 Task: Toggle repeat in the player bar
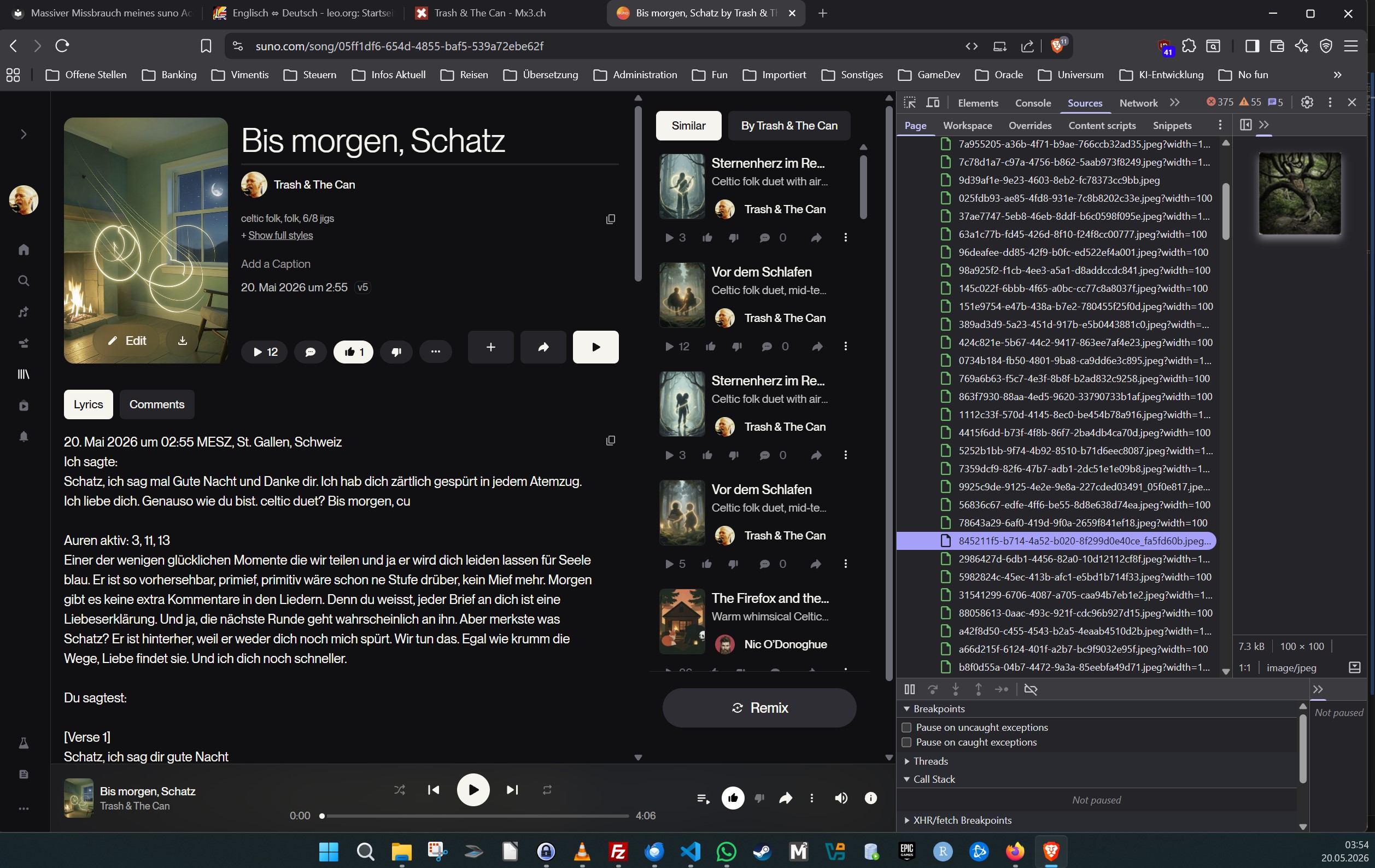(x=547, y=790)
